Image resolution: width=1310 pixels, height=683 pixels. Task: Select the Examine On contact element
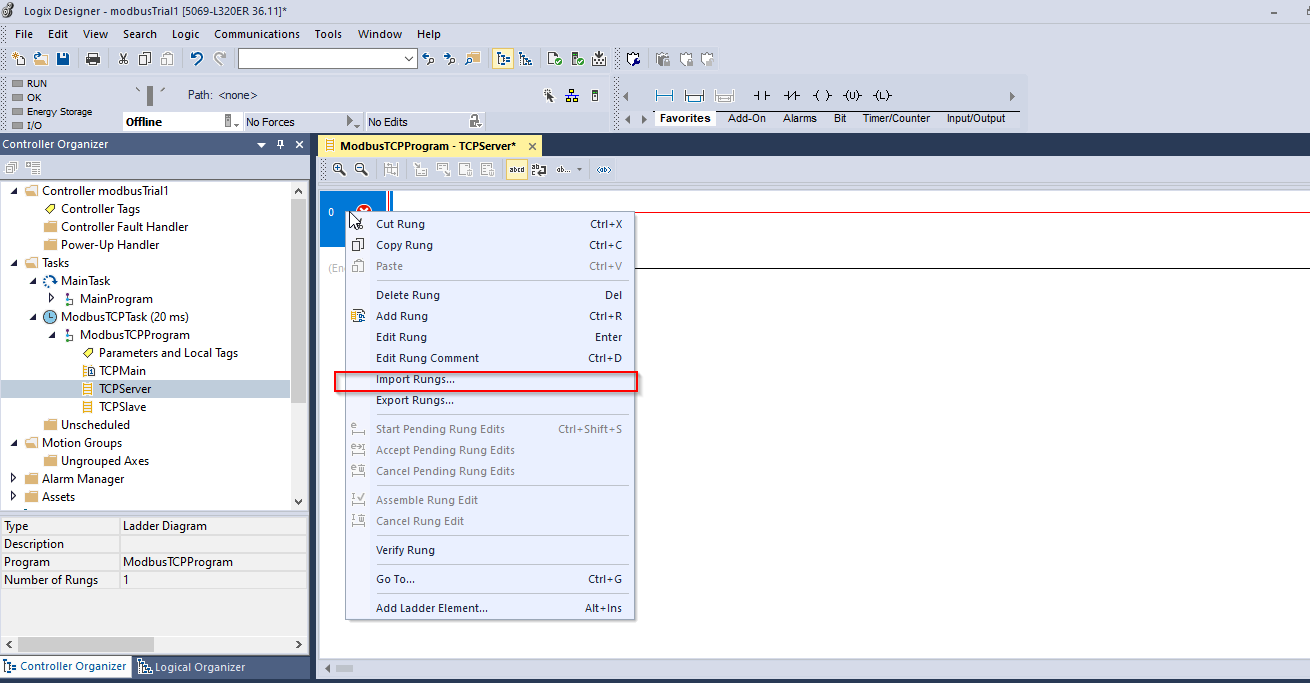point(763,95)
